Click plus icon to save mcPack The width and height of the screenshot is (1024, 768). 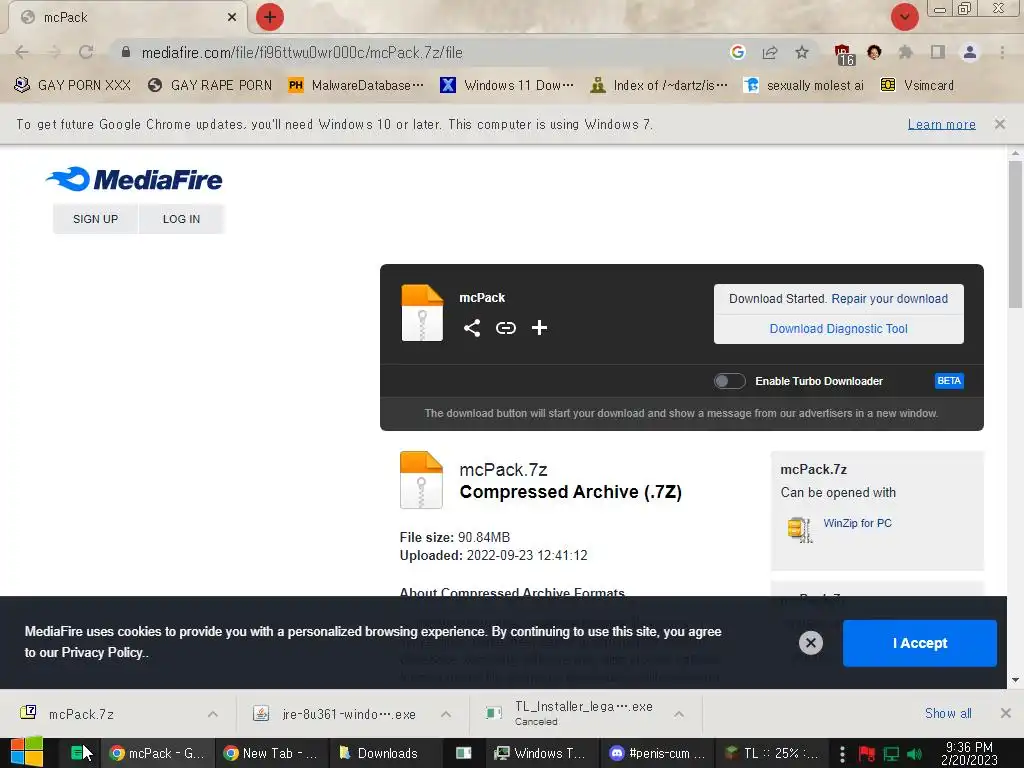pos(539,328)
